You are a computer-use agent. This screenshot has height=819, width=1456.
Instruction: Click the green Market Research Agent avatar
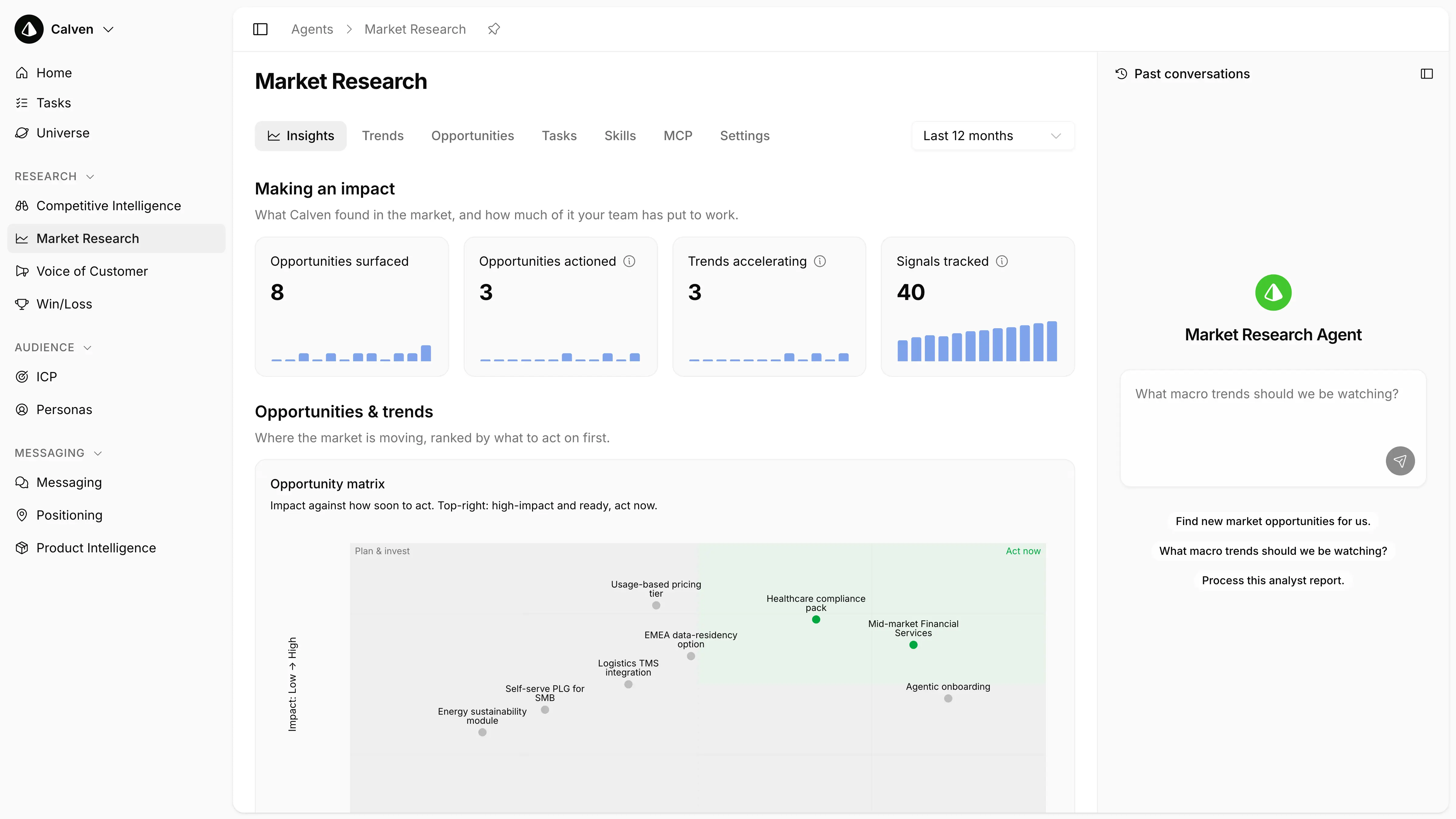tap(1273, 293)
